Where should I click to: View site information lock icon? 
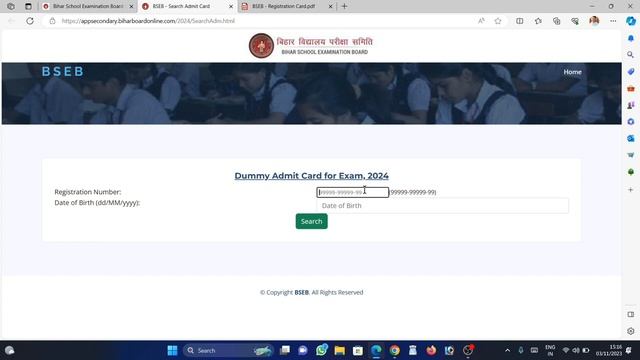pos(52,21)
